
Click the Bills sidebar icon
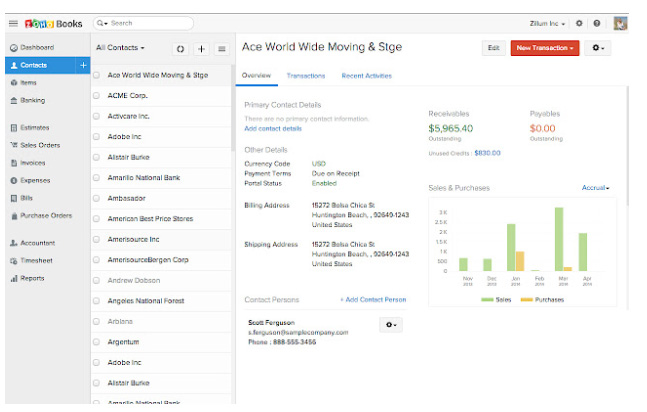[14, 198]
